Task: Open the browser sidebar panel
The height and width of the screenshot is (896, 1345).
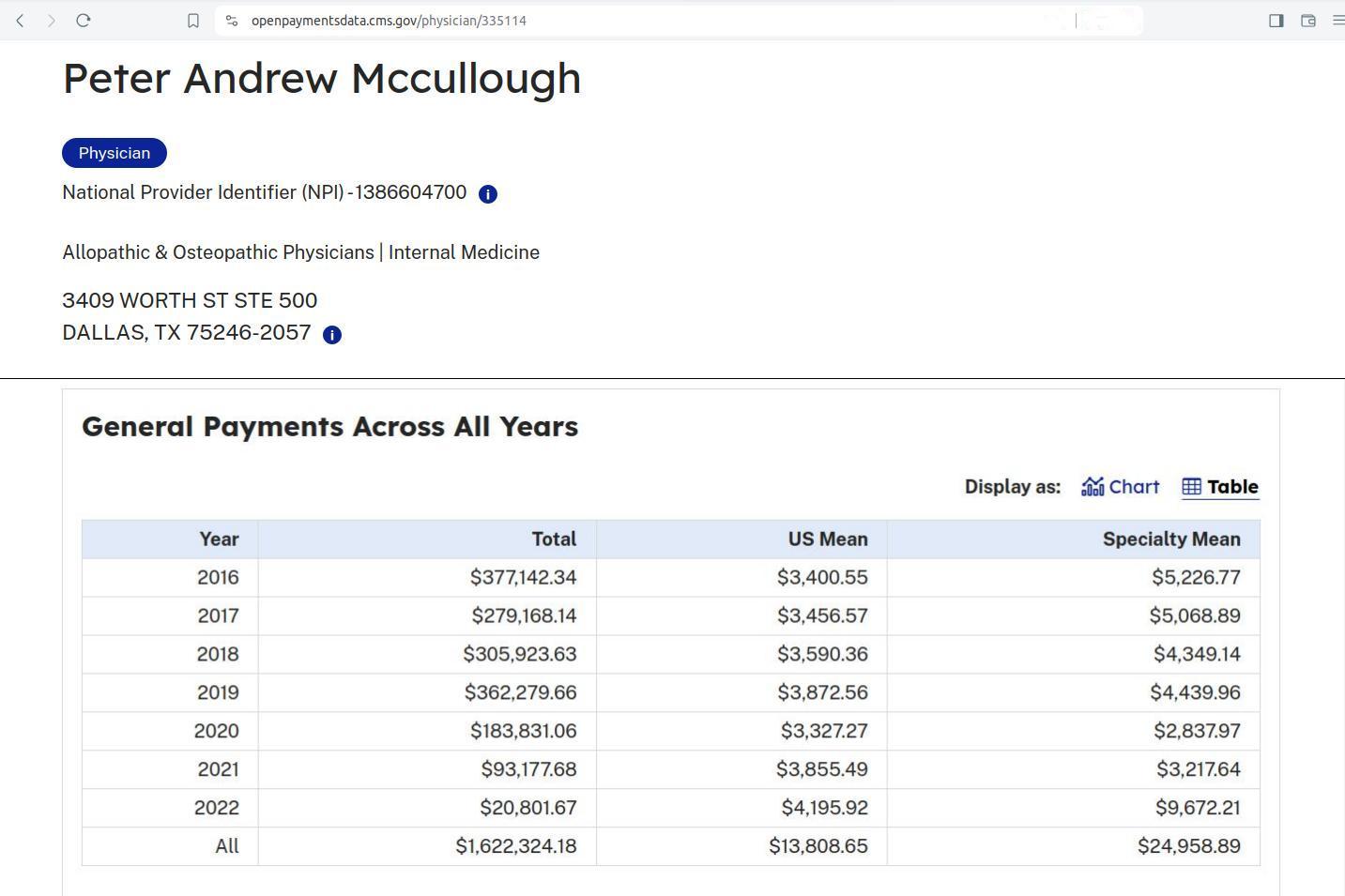Action: 1276,21
